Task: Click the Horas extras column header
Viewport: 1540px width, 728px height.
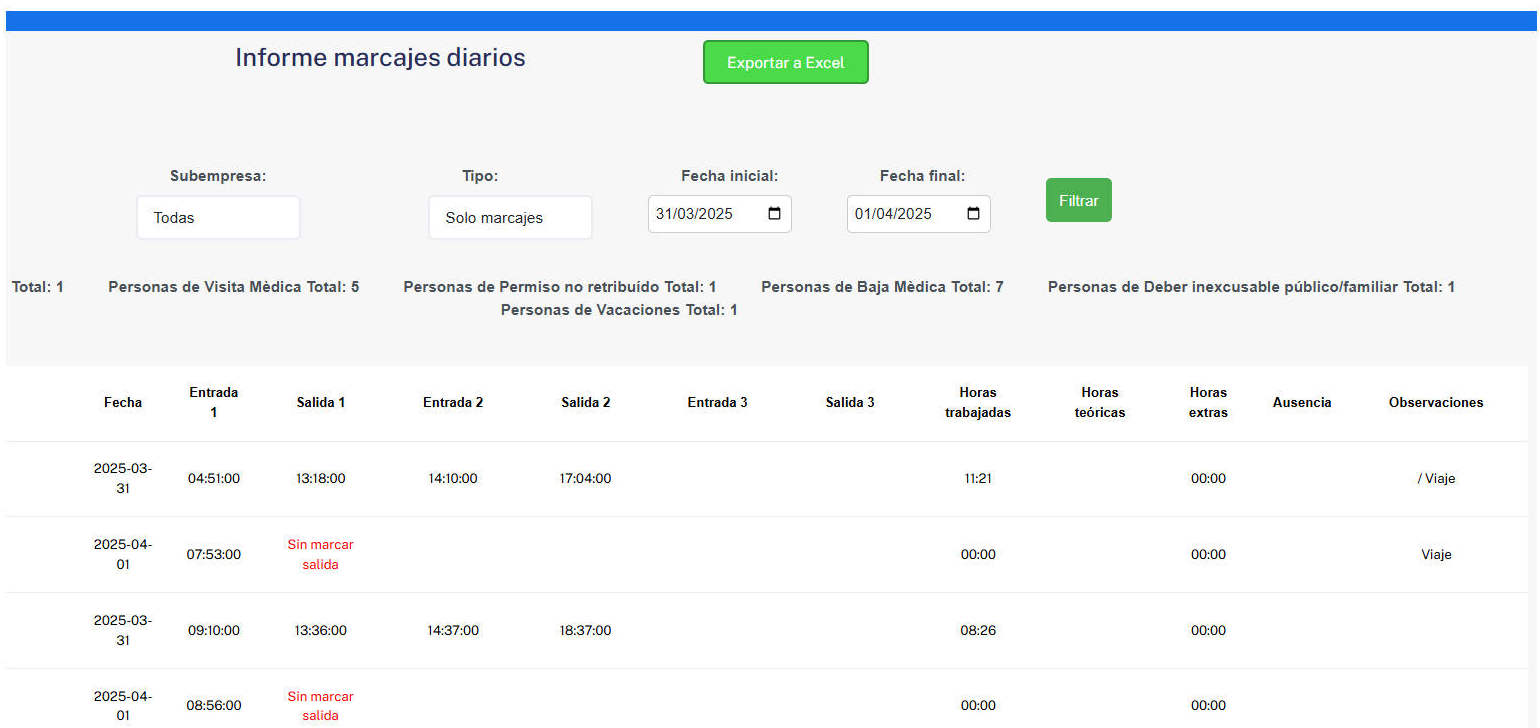Action: tap(1208, 402)
